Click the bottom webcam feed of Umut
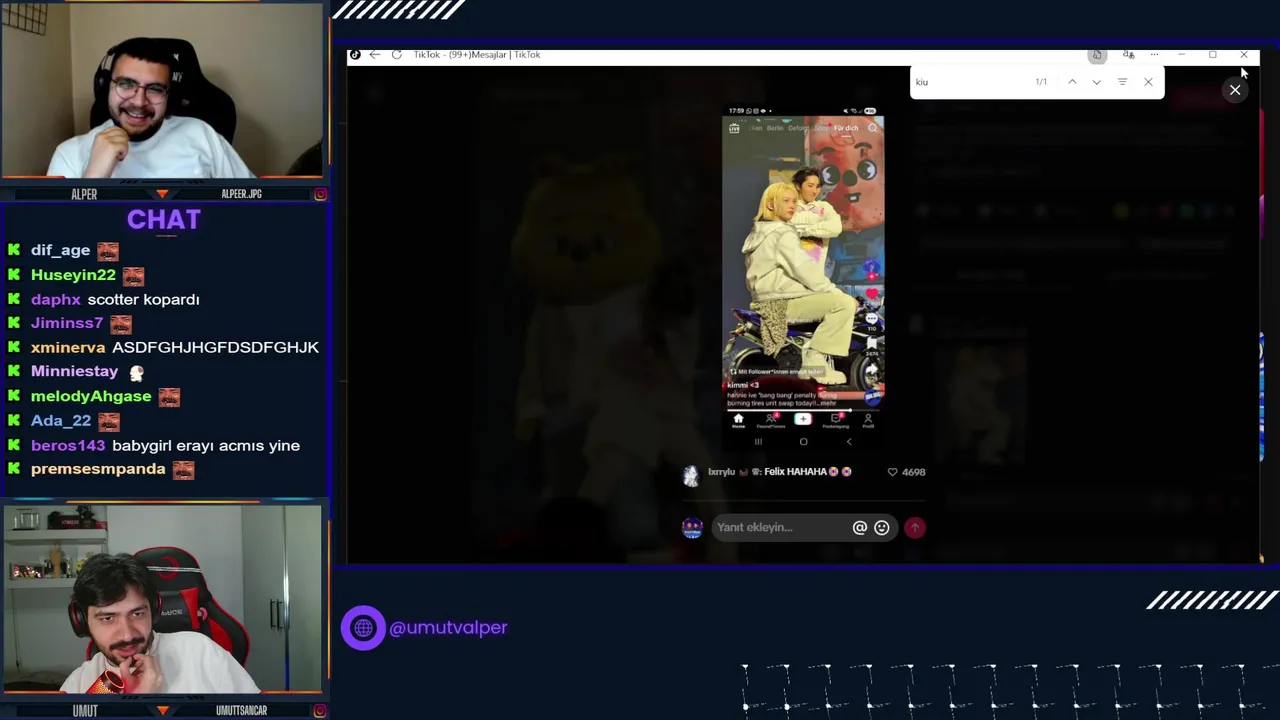The width and height of the screenshot is (1280, 720). (x=162, y=600)
